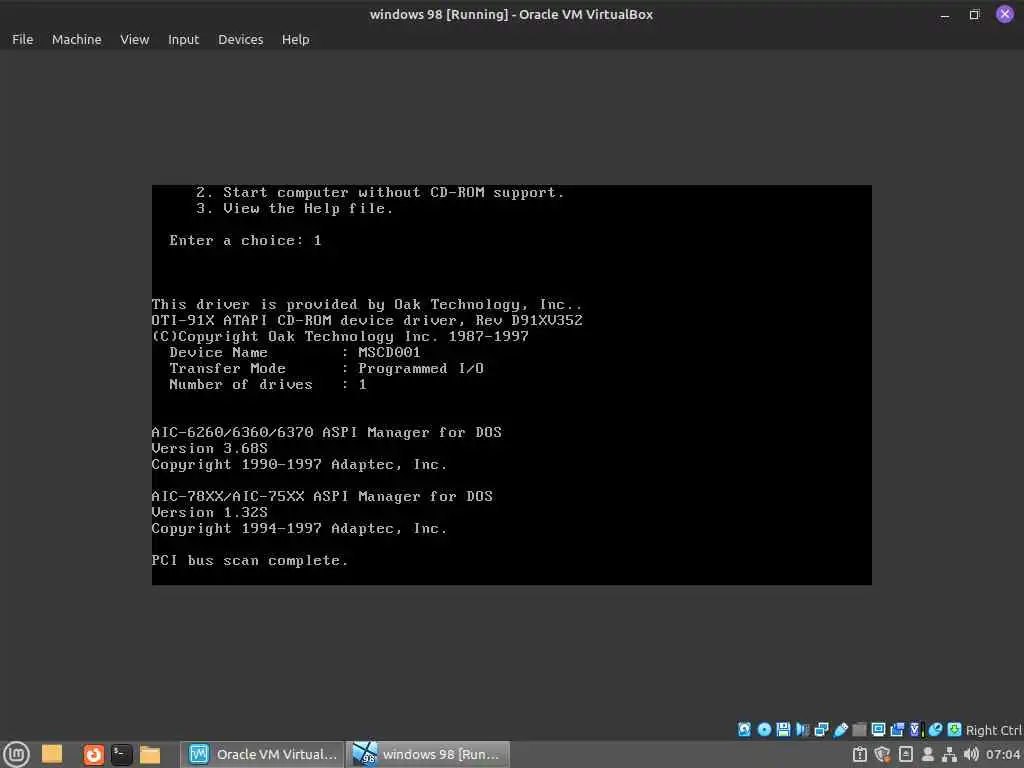The height and width of the screenshot is (768, 1024).
Task: Close the windows 98 VM window
Action: 1004,14
